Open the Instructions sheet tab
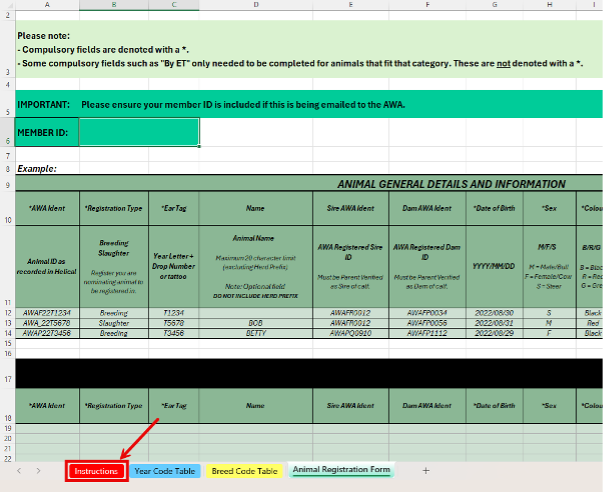Screen dimensions: 604x492 (x=96, y=471)
